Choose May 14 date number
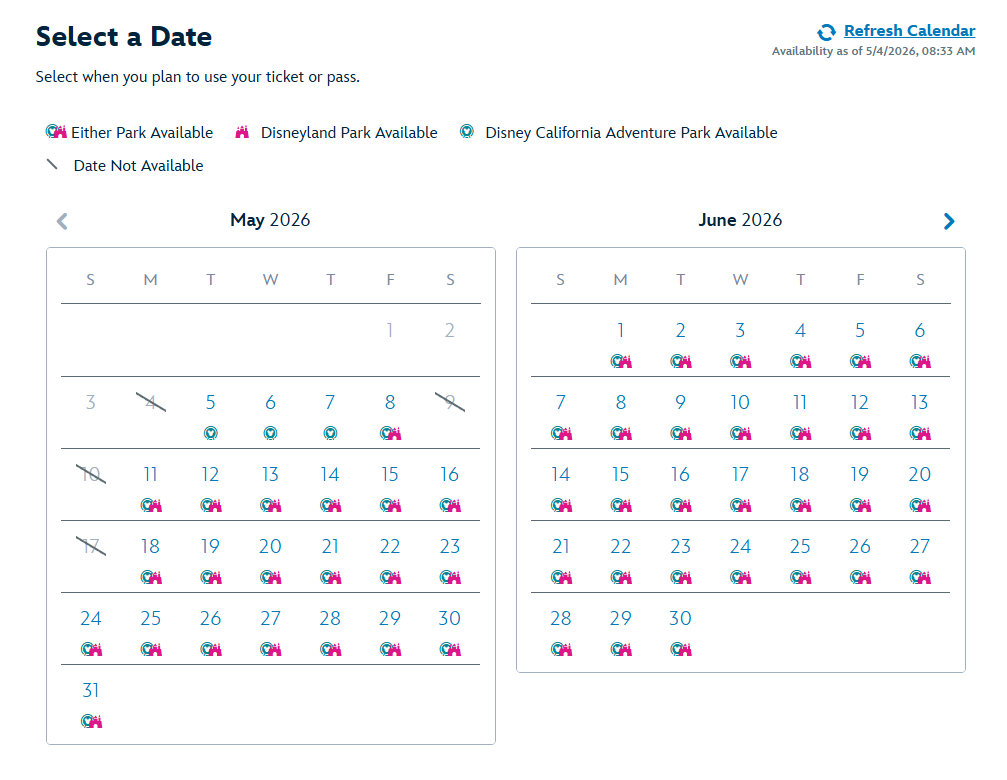This screenshot has height=780, width=1007. point(330,474)
